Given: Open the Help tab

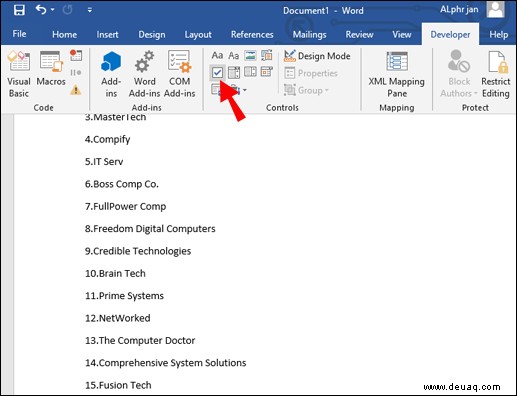Looking at the screenshot, I should click(x=499, y=35).
